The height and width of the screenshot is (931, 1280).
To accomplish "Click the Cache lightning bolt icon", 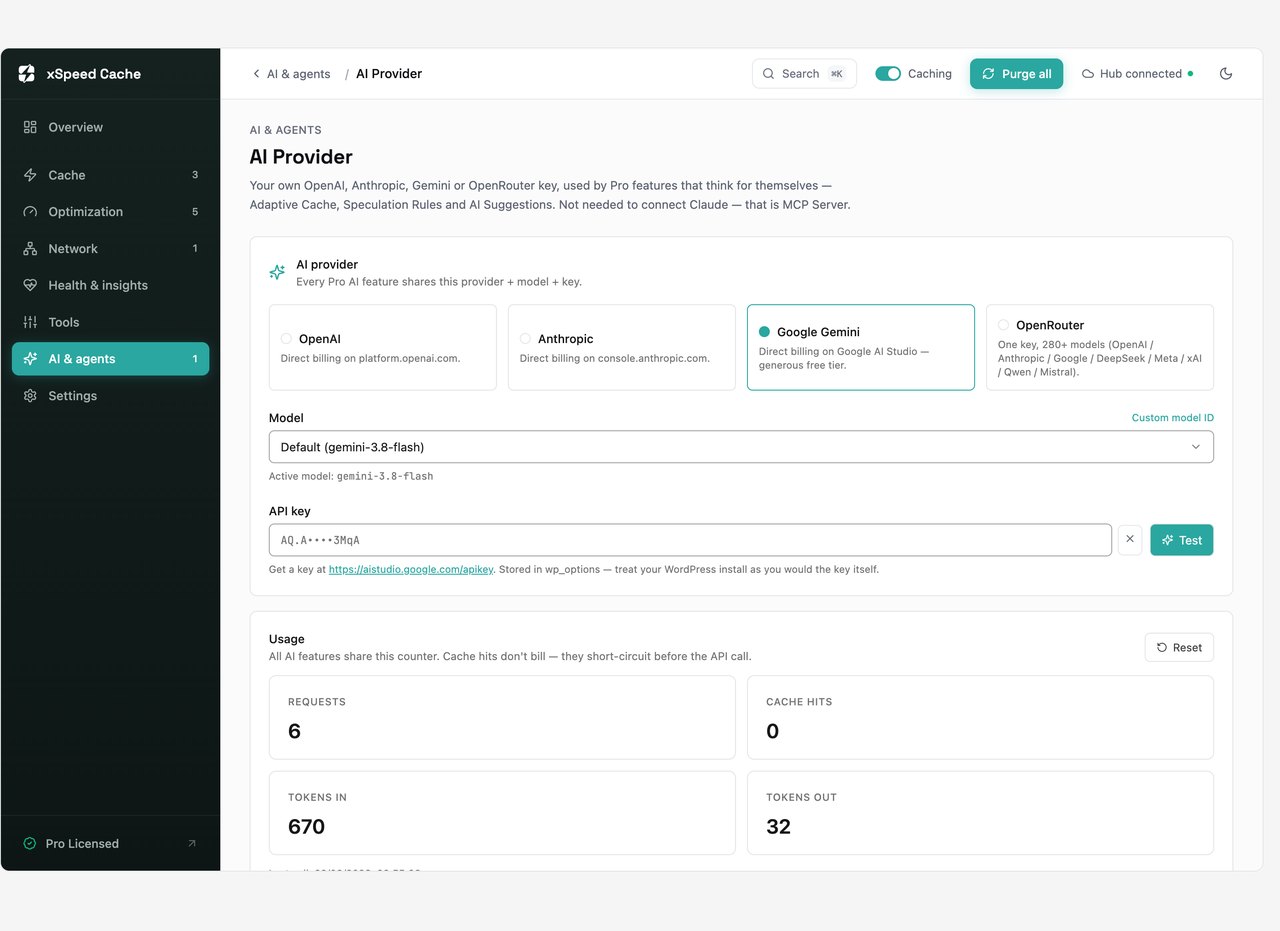I will (x=30, y=175).
